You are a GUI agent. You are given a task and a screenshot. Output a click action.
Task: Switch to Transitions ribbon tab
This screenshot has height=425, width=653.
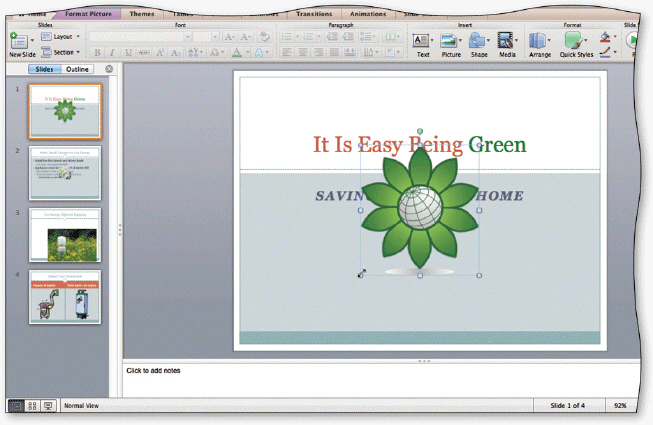[x=314, y=14]
